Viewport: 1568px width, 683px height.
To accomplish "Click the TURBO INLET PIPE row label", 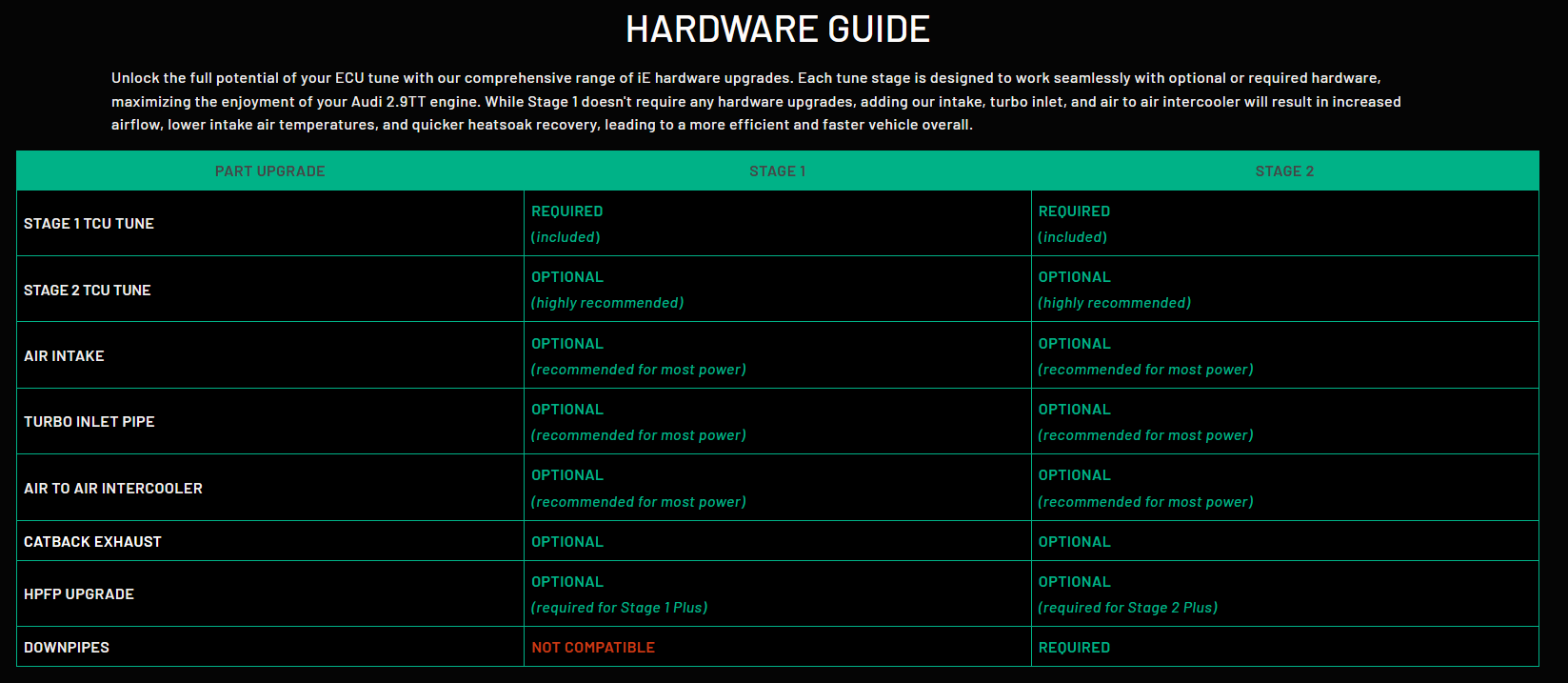I will point(89,422).
